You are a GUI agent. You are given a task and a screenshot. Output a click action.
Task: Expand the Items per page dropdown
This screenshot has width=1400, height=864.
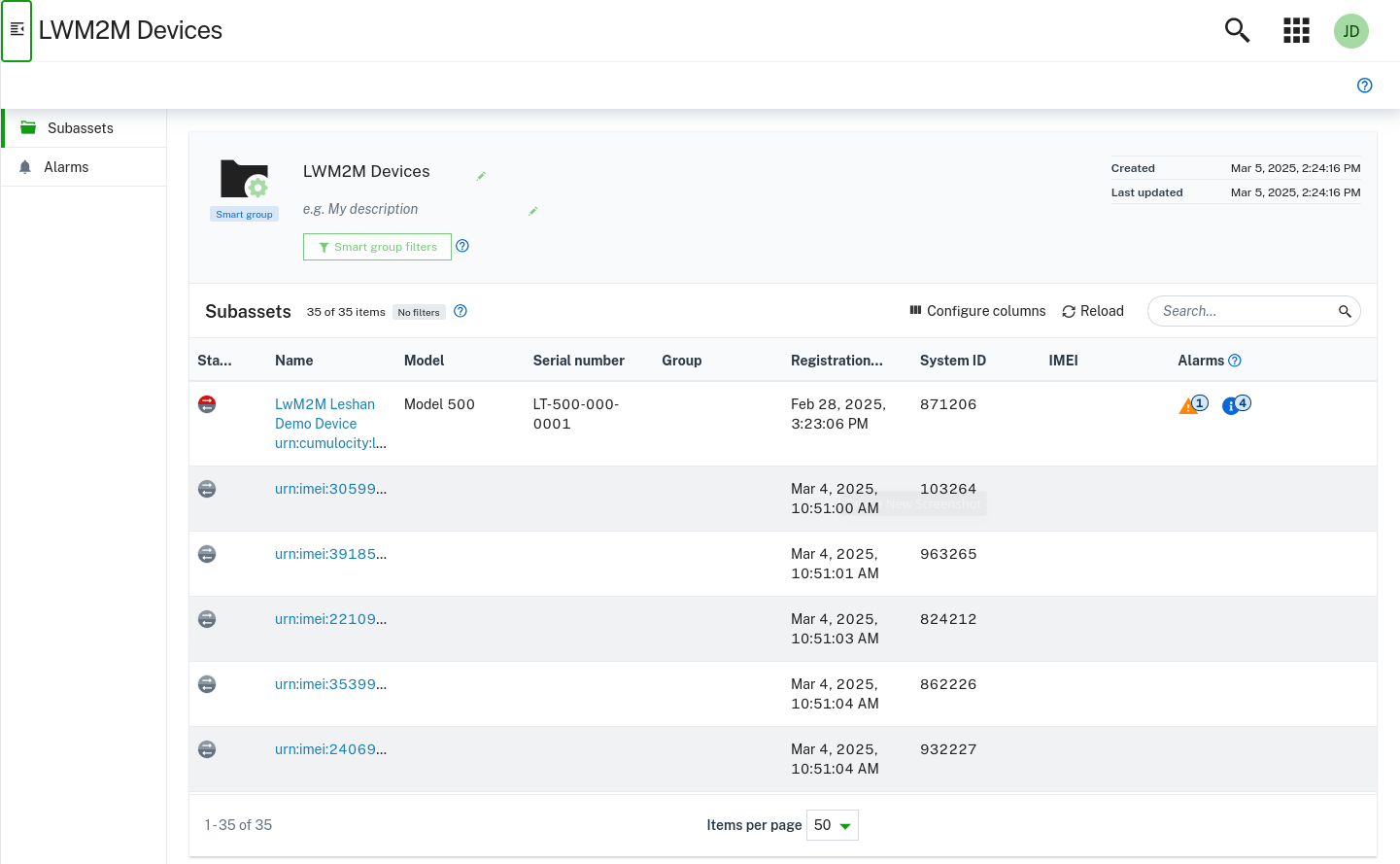(x=833, y=825)
